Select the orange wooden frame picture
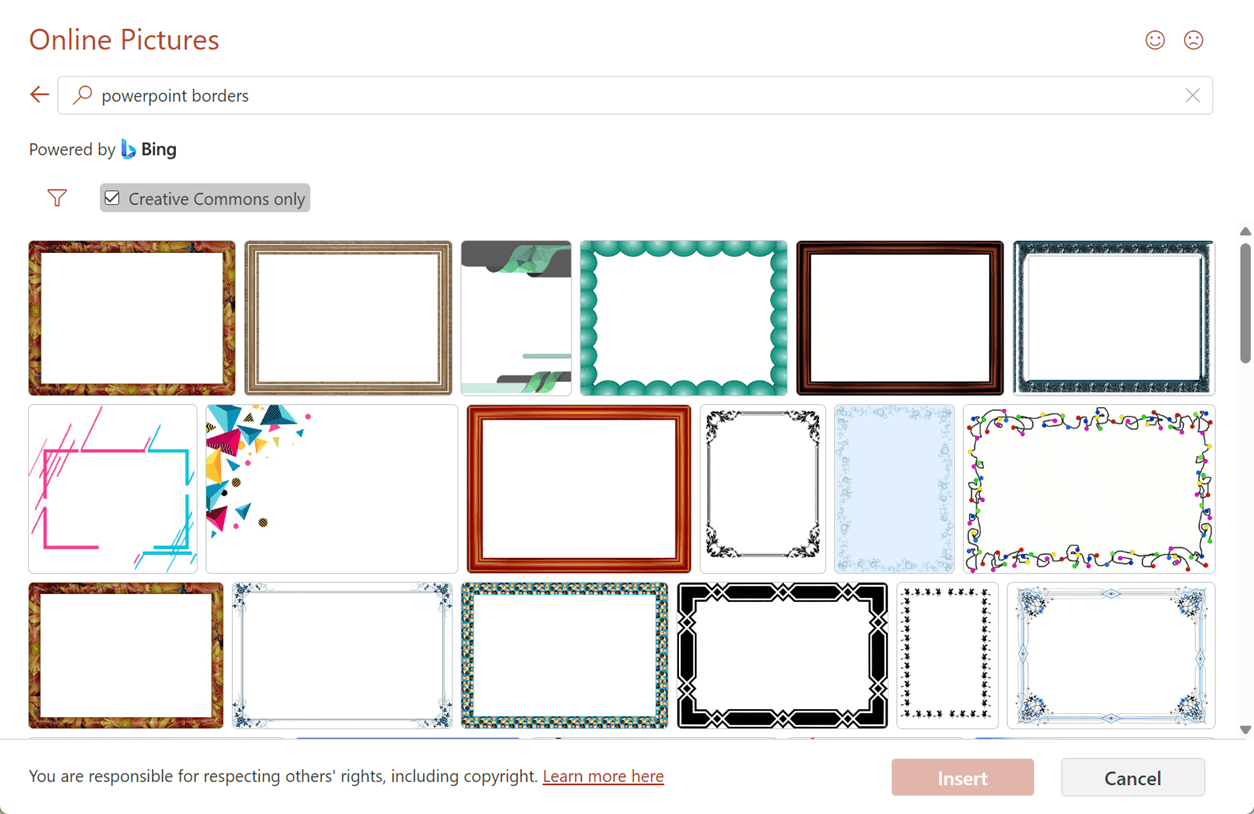The height and width of the screenshot is (814, 1254). click(x=579, y=489)
